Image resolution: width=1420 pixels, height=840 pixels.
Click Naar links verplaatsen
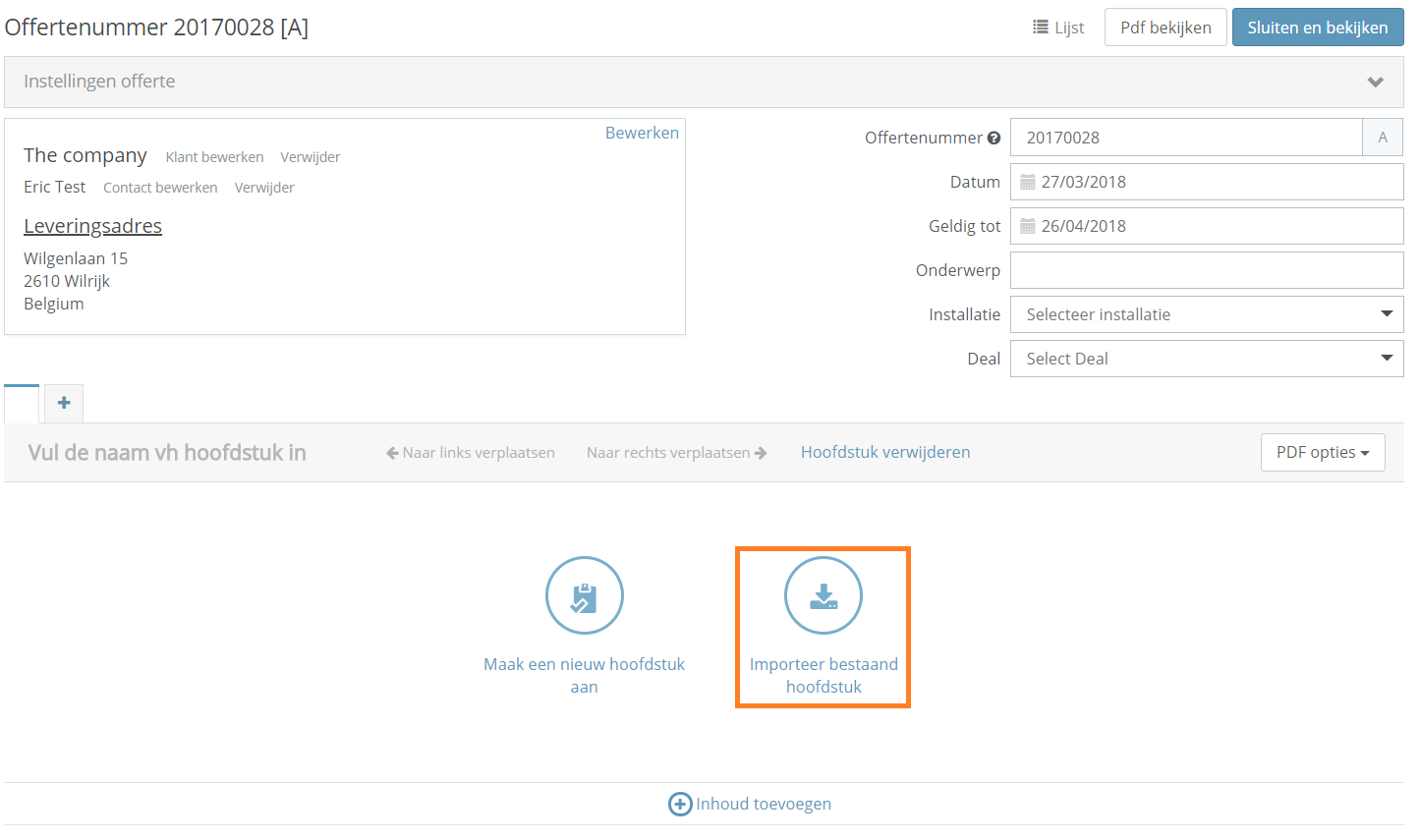coord(471,453)
